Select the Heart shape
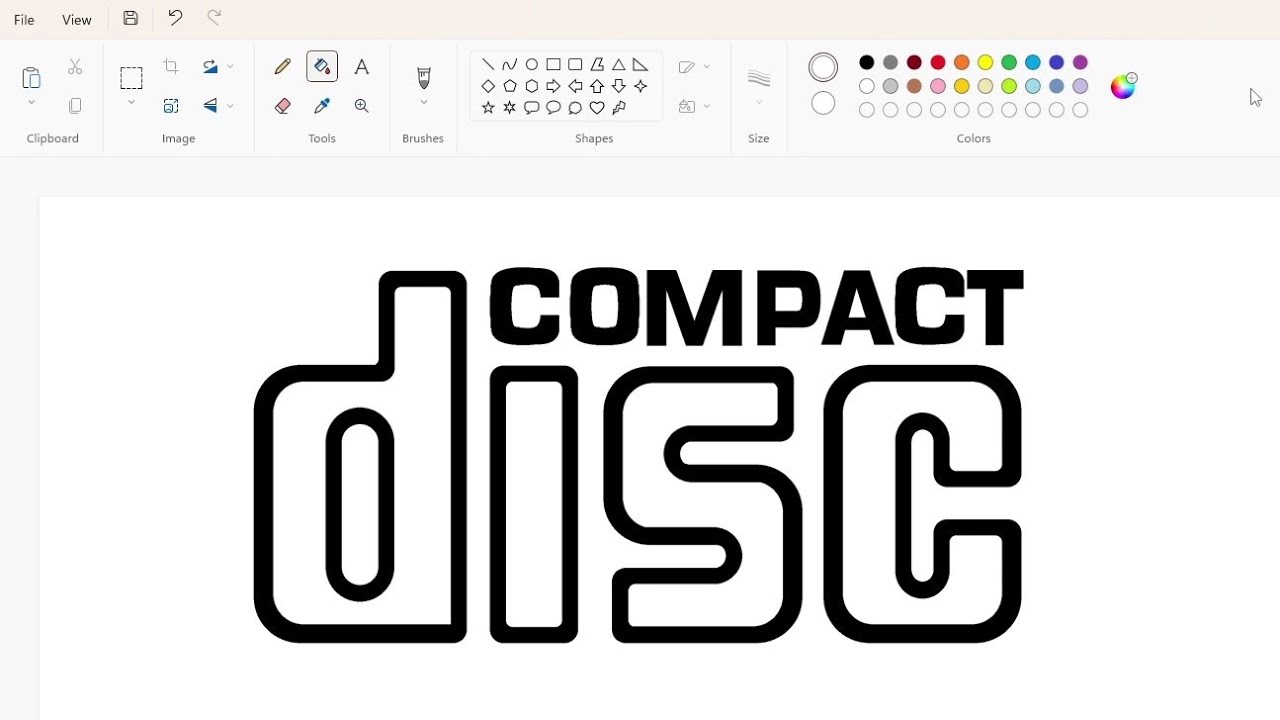Screen dimensions: 1280x720 597,108
